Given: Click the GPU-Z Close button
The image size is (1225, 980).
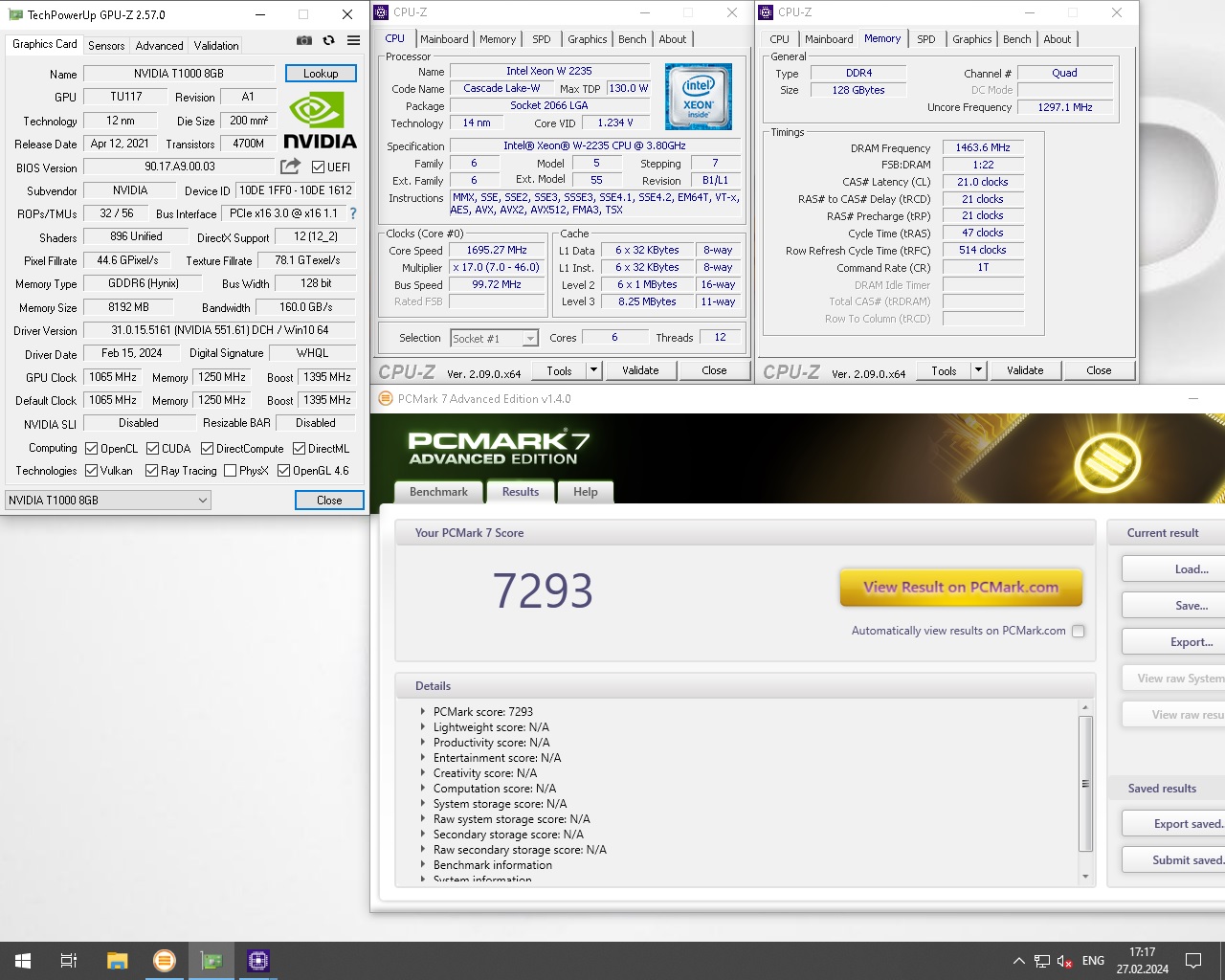Looking at the screenshot, I should tap(329, 500).
